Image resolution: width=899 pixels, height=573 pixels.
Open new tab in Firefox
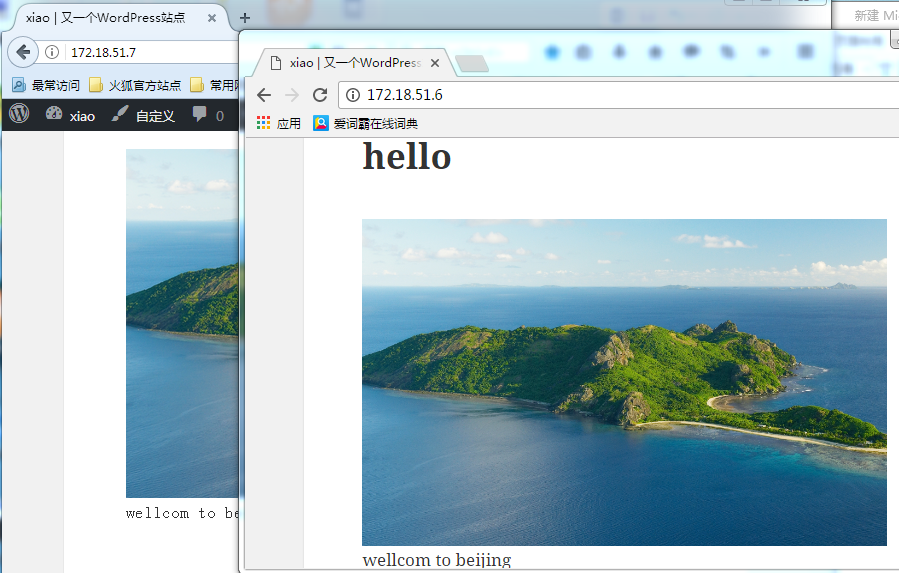pyautogui.click(x=245, y=18)
